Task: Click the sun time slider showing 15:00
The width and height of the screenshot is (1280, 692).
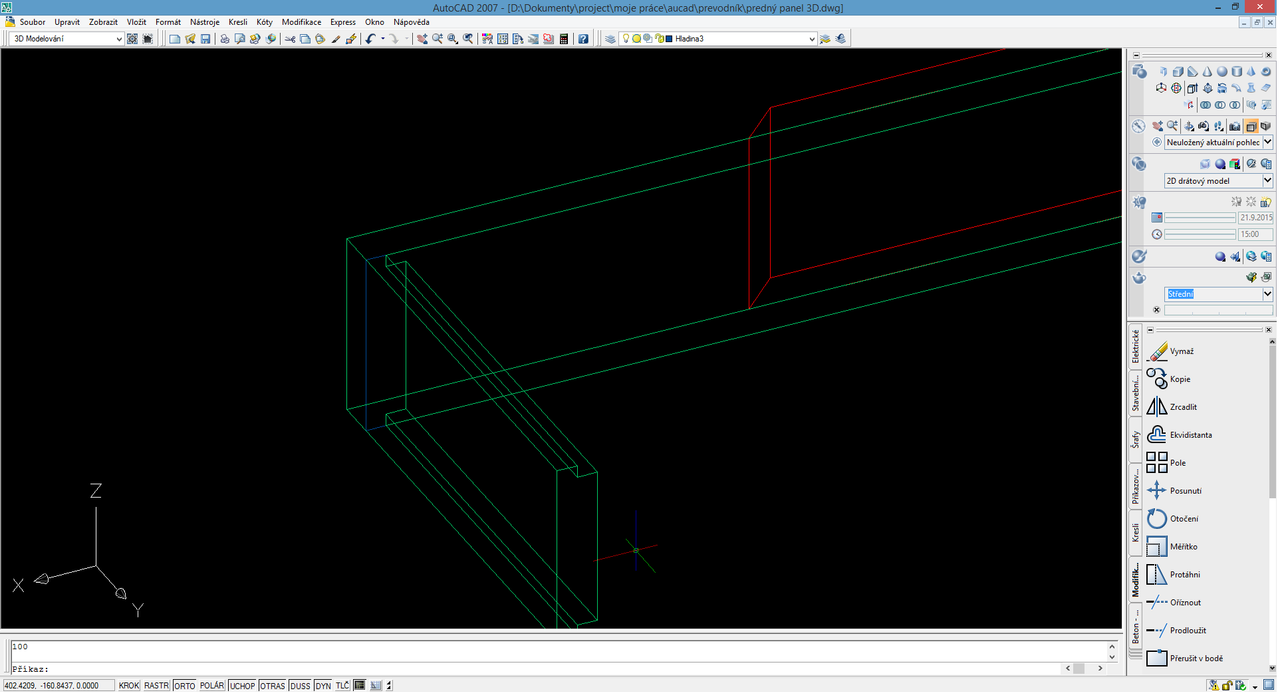Action: click(x=1200, y=234)
